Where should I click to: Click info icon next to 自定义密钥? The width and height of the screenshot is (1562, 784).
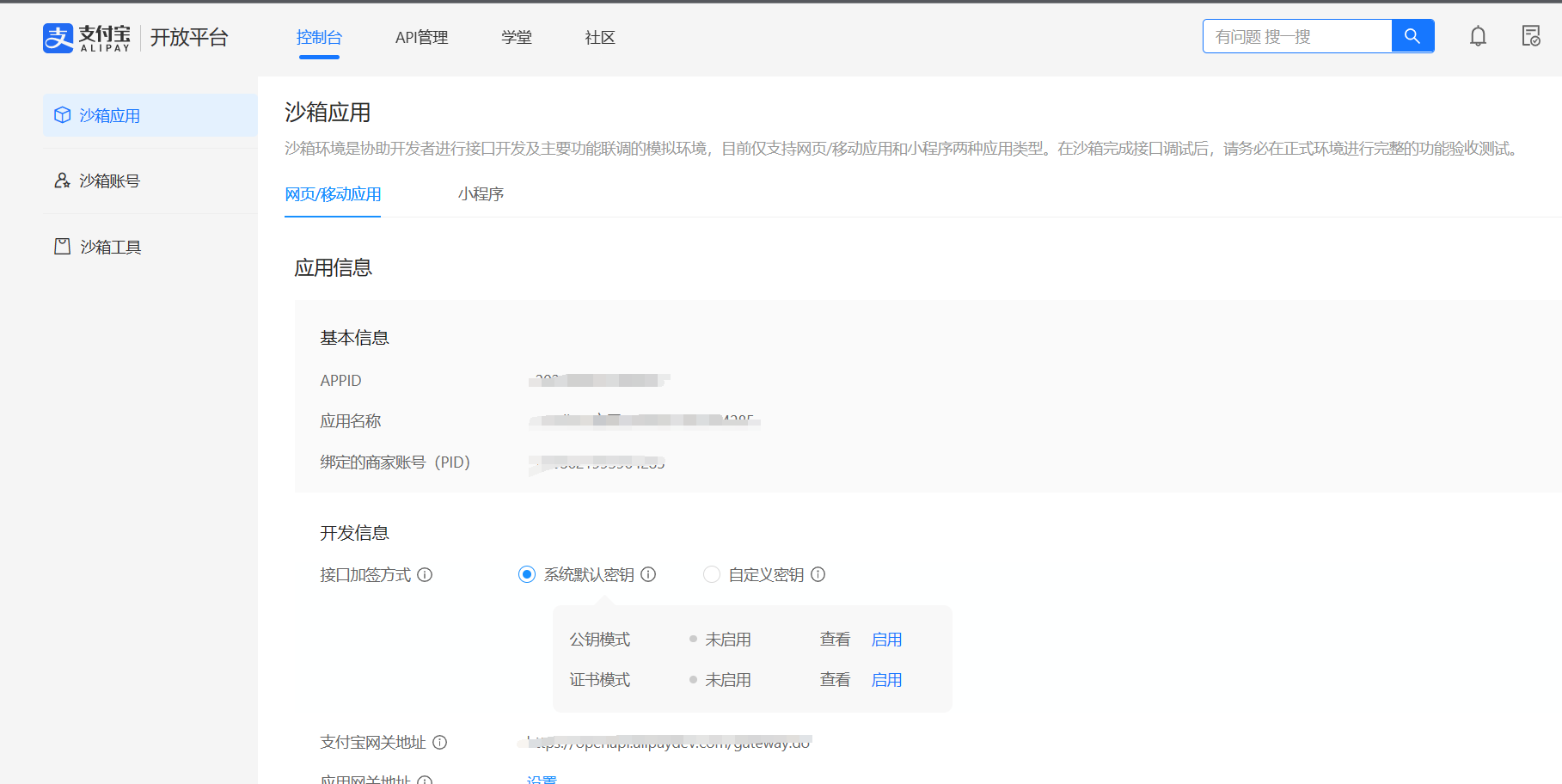818,574
